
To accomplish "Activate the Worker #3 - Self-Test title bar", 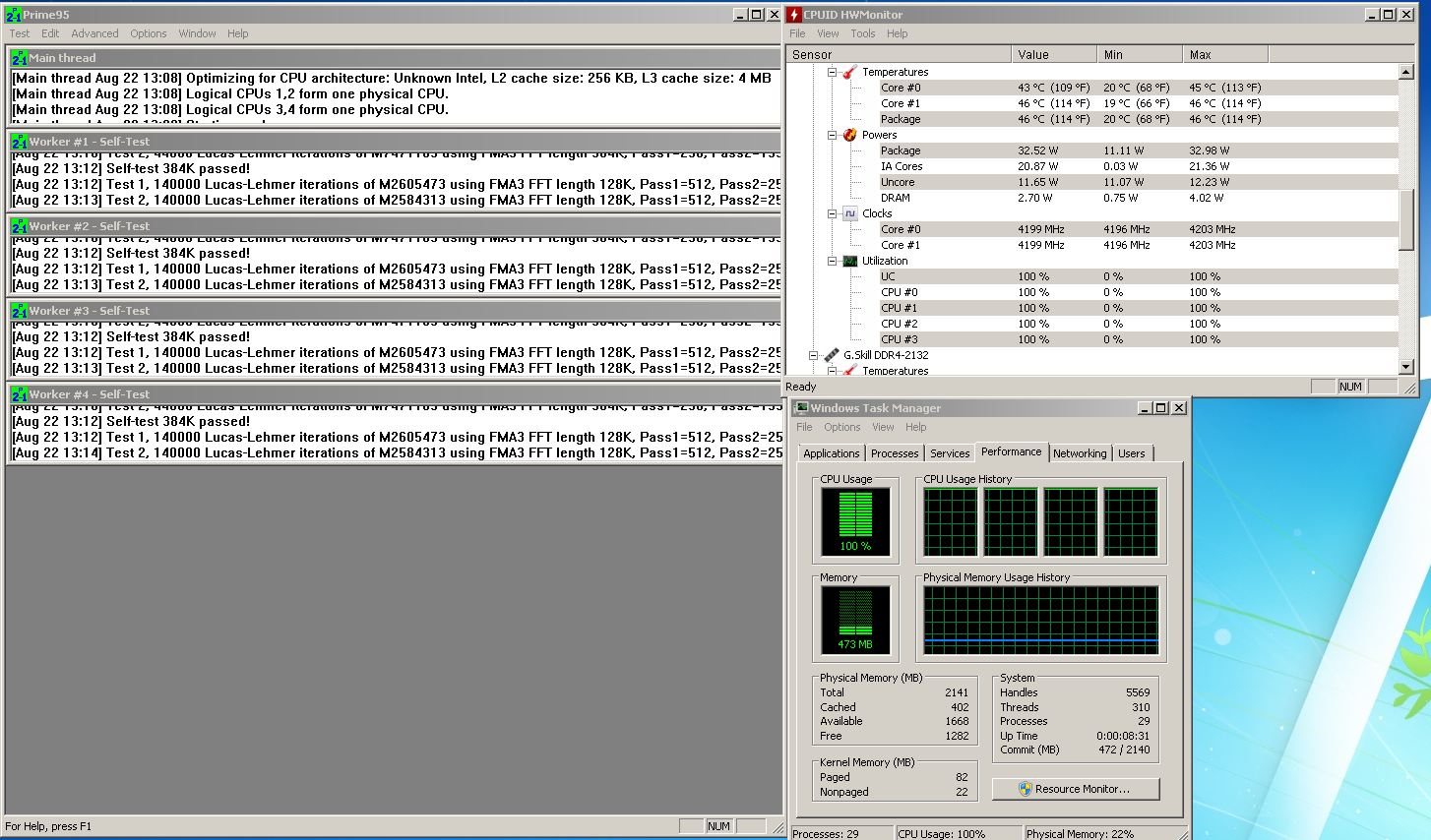I will tap(394, 311).
